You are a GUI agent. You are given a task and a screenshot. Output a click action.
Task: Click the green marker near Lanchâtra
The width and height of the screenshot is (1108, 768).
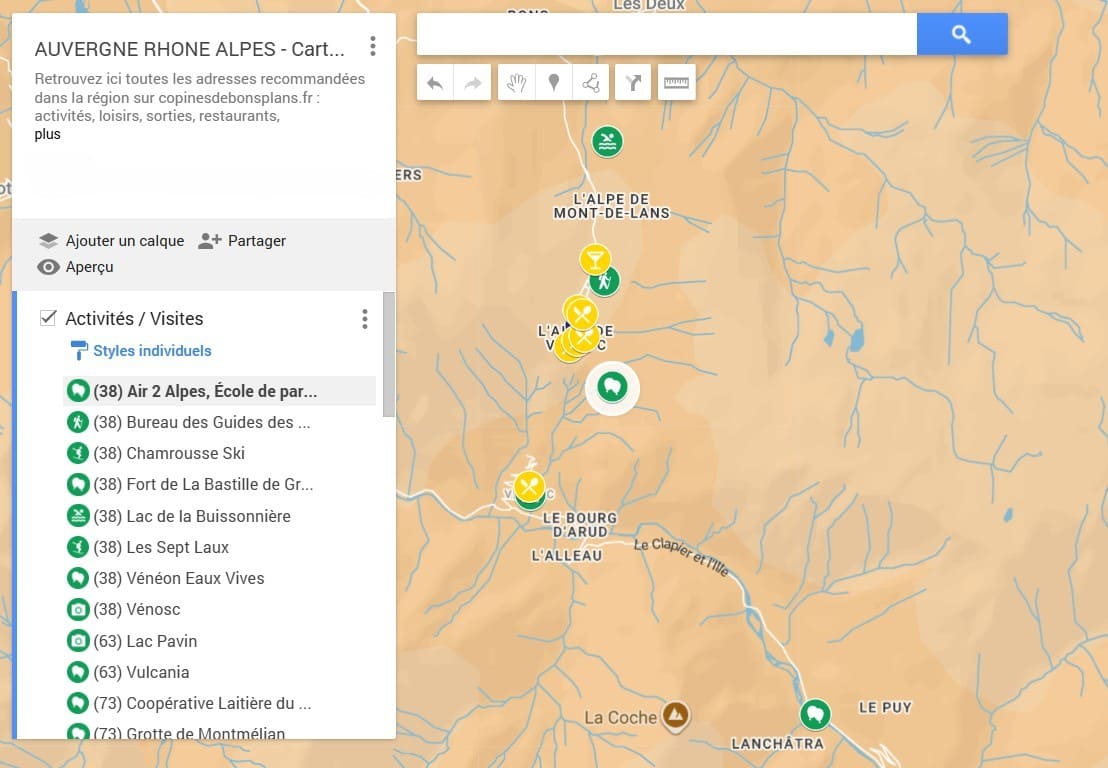pos(815,714)
